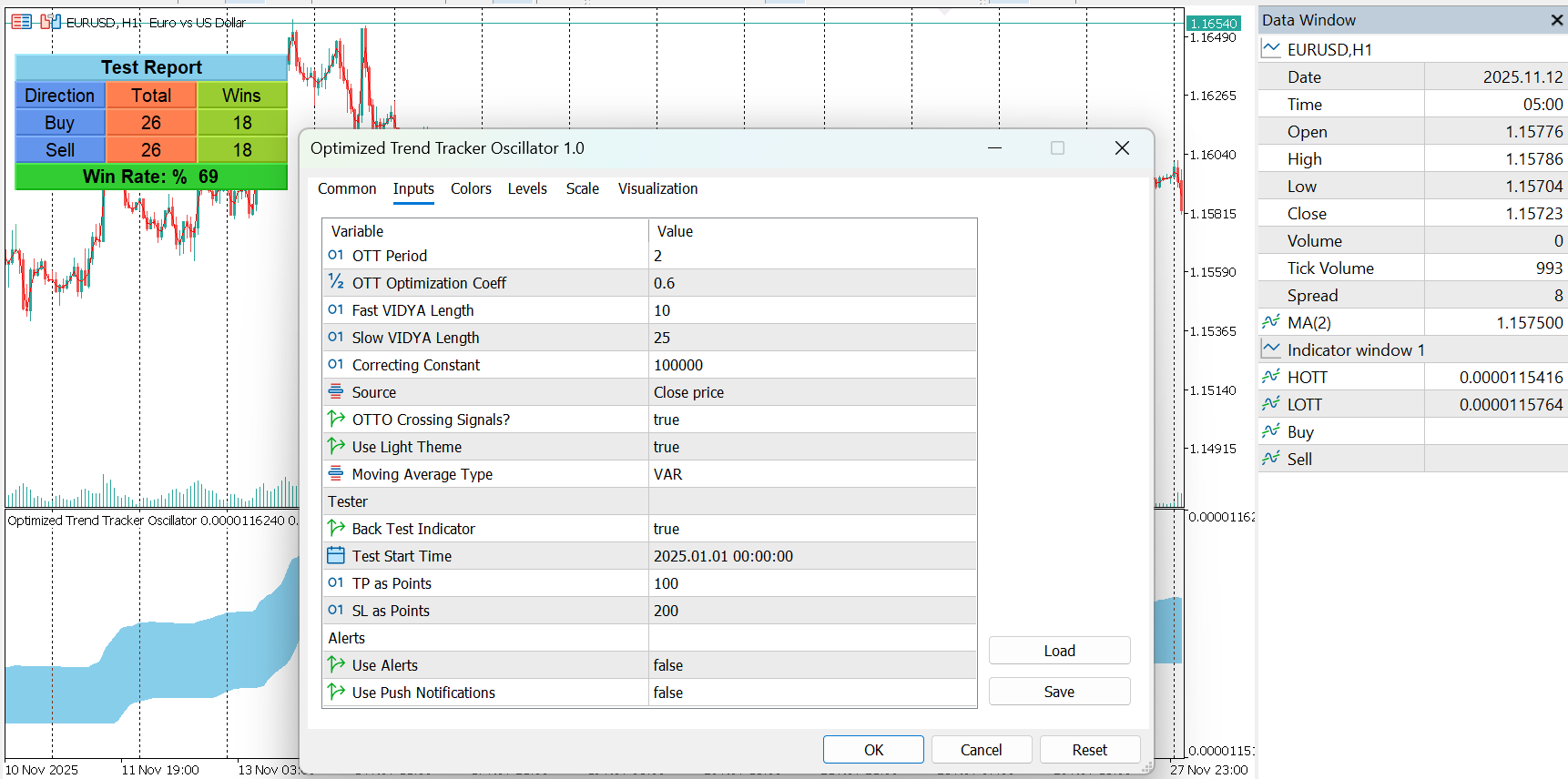Click the HOTT indicator icon in Data Window
The width and height of the screenshot is (1568, 779).
tap(1271, 377)
